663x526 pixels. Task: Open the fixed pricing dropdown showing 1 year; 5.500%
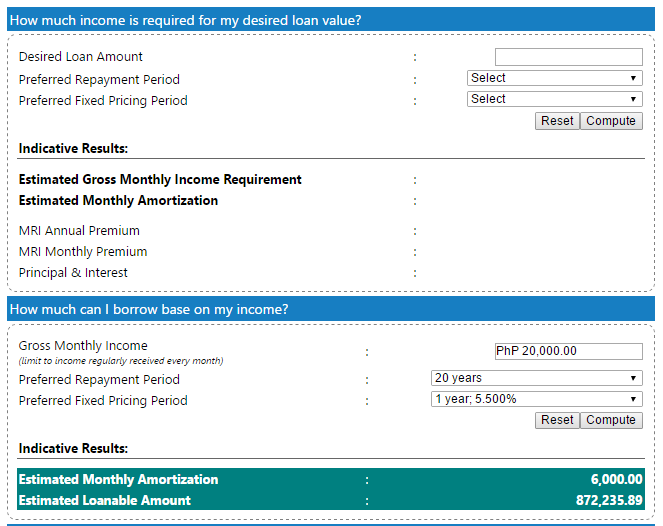click(x=537, y=399)
